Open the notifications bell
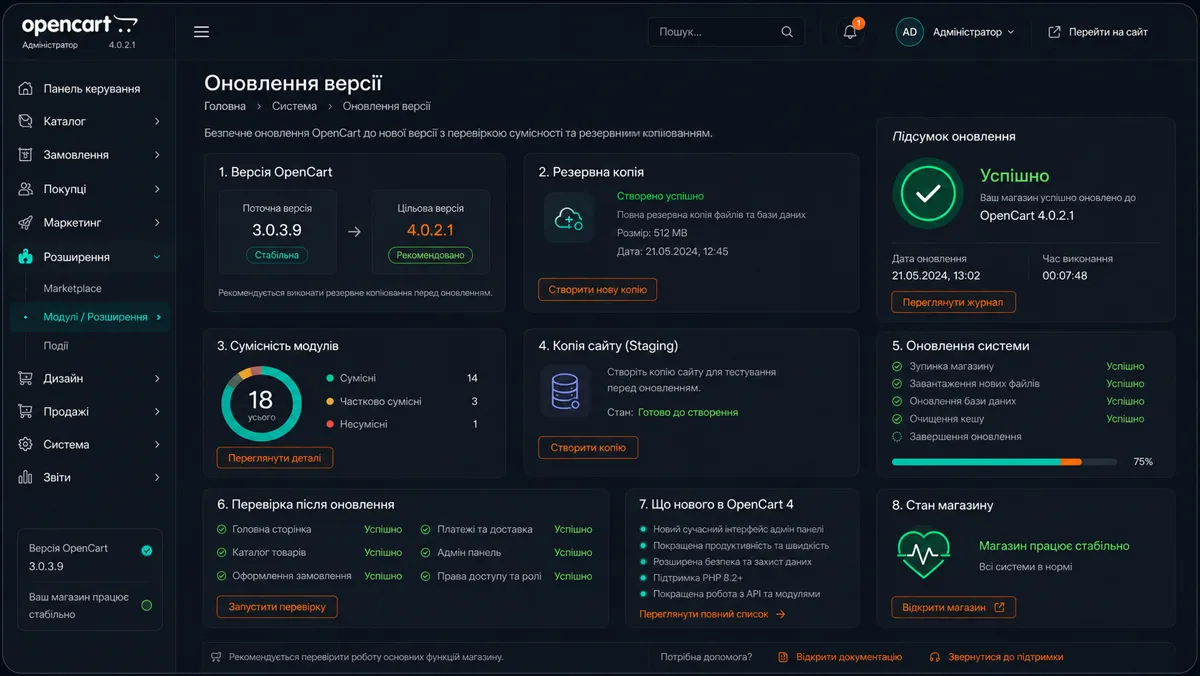The image size is (1200, 676). click(850, 32)
